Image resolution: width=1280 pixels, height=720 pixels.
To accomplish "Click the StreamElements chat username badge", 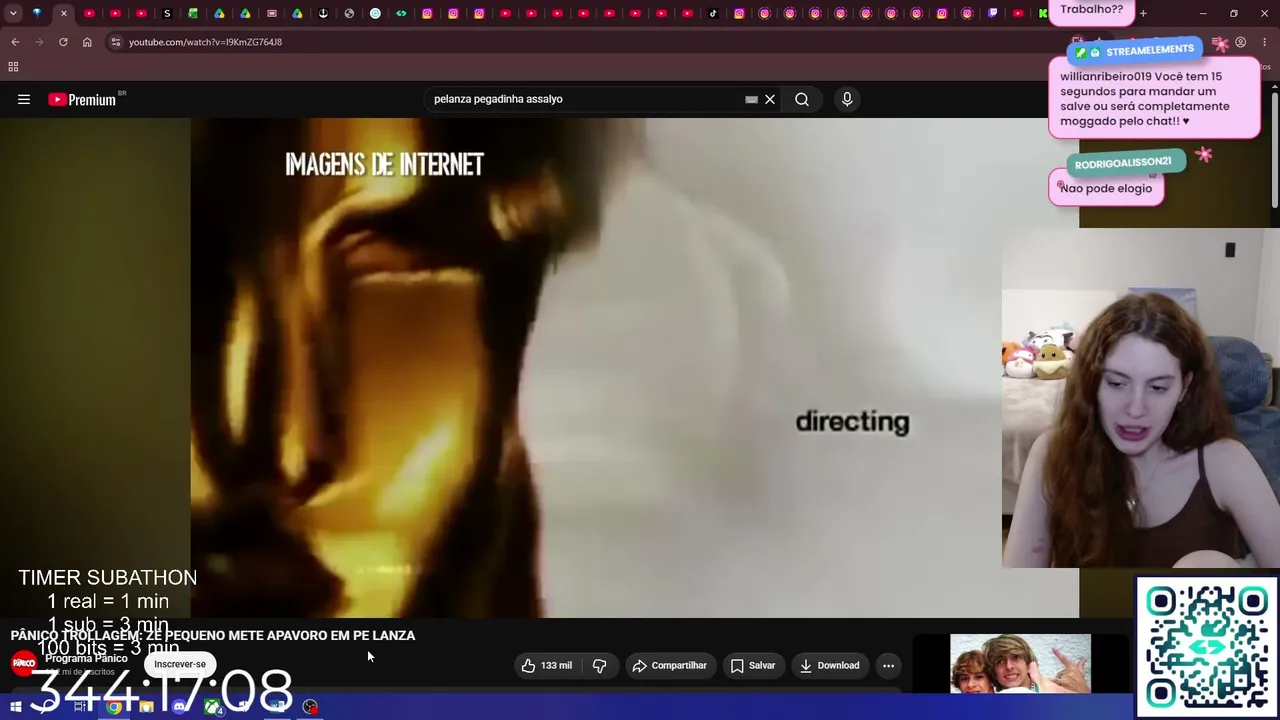I will point(1135,50).
